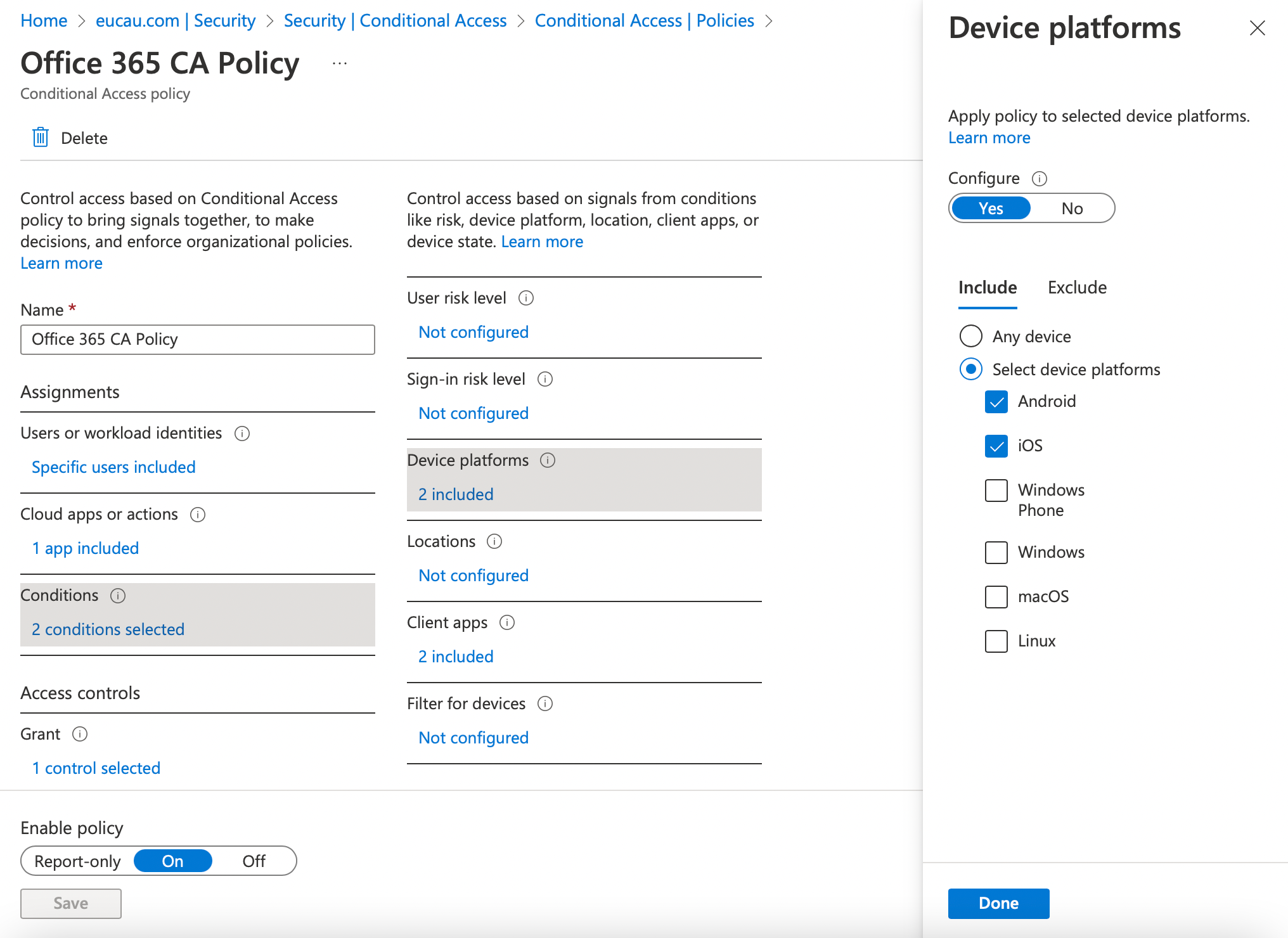Click info icon beside Sign-in risk level
The image size is (1288, 938).
coord(545,379)
